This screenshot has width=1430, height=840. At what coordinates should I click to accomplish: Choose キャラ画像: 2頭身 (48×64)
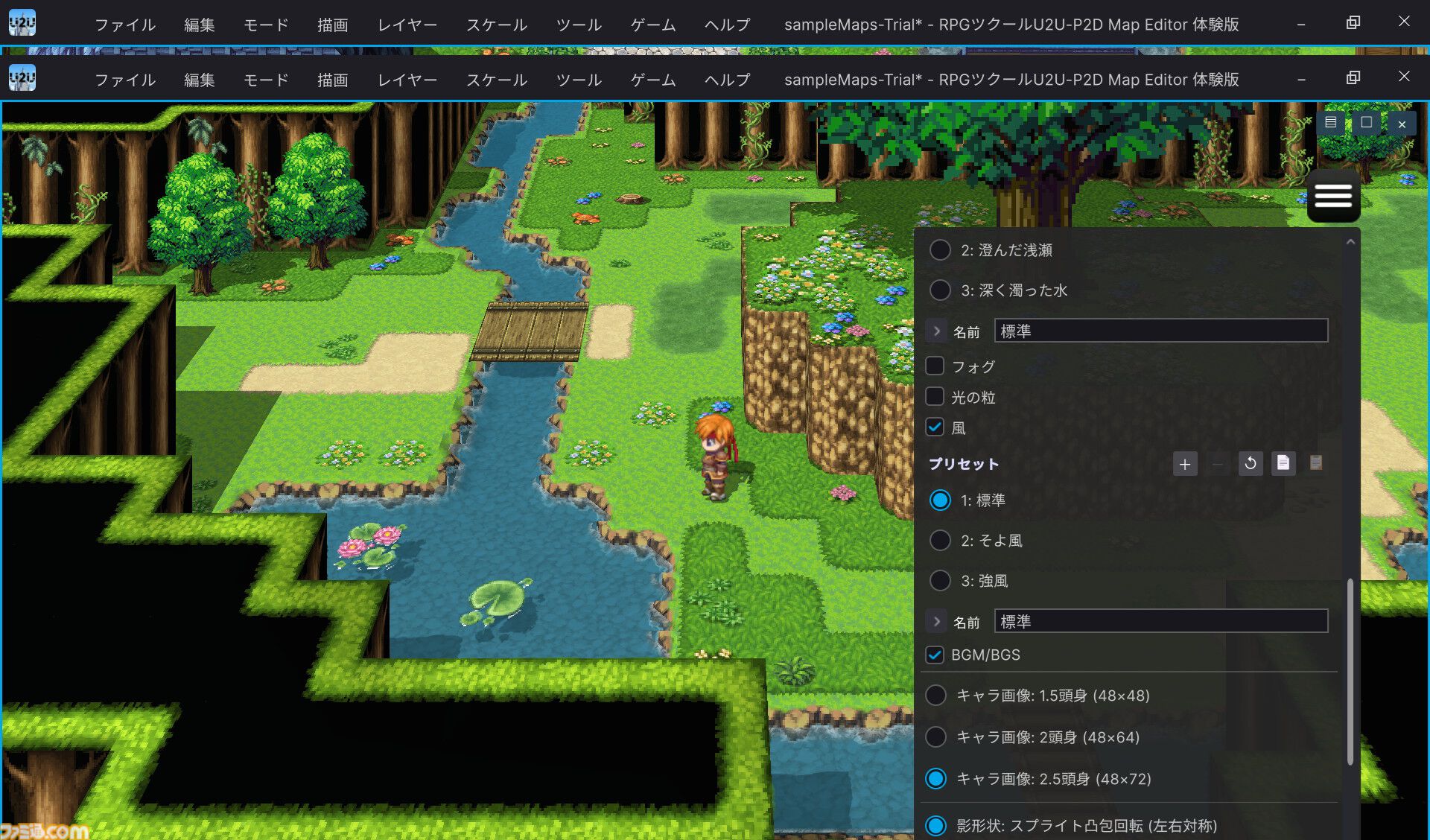coord(935,736)
